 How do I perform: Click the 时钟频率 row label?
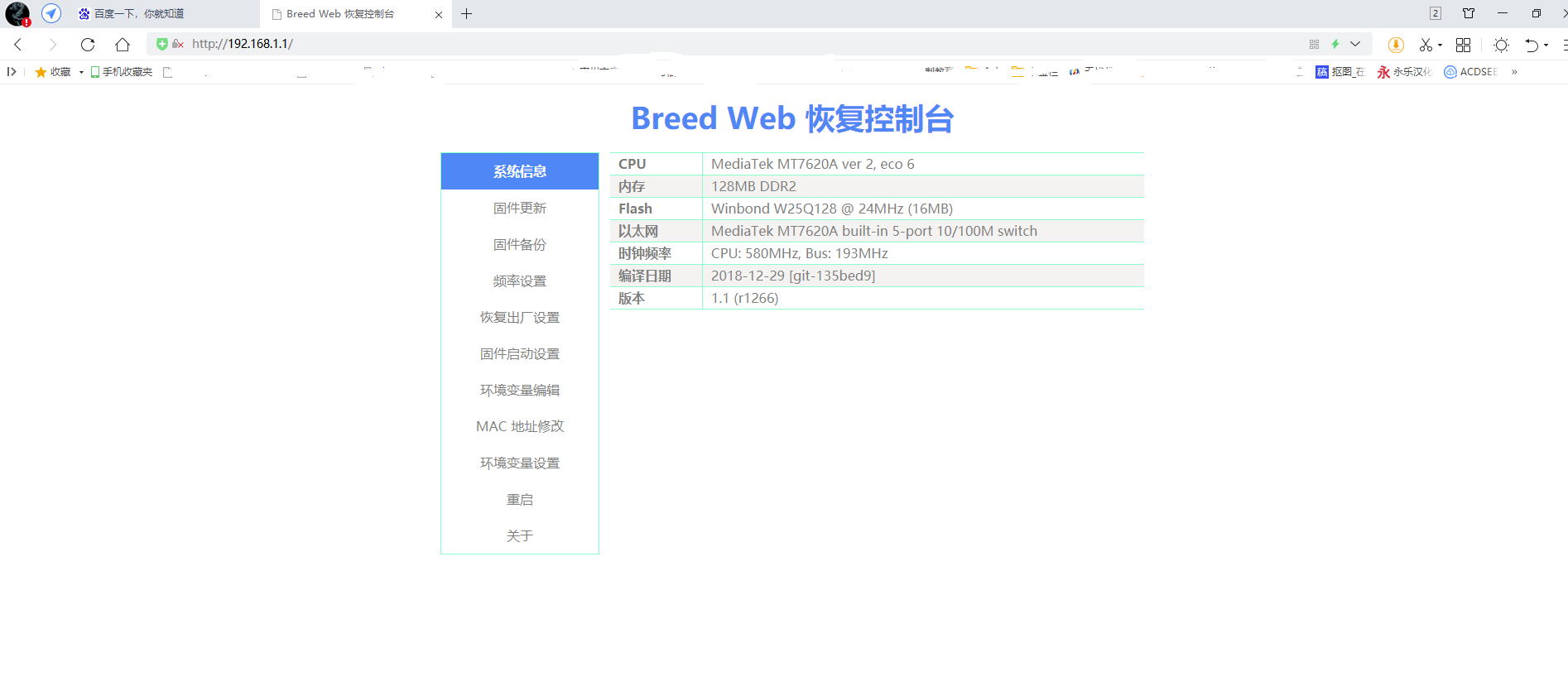point(645,253)
